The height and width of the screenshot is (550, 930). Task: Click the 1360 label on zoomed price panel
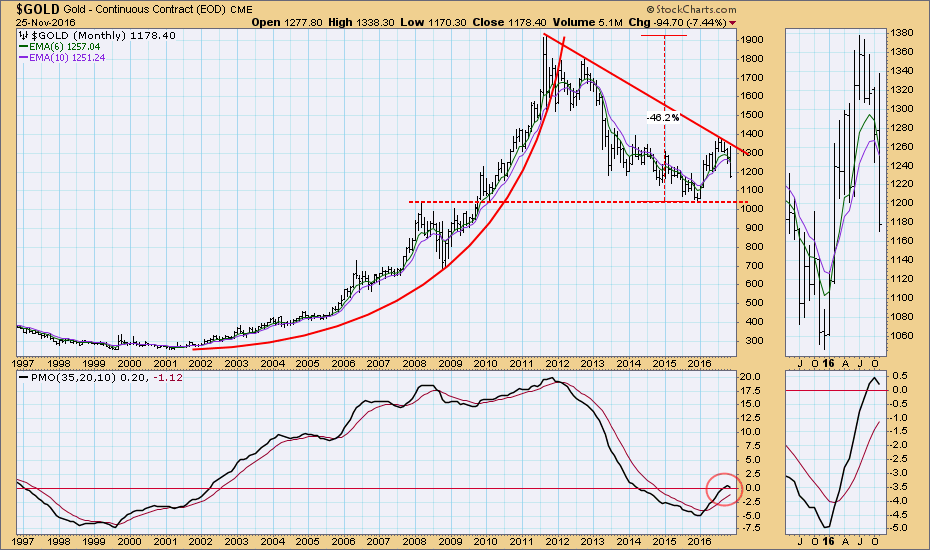pyautogui.click(x=902, y=52)
